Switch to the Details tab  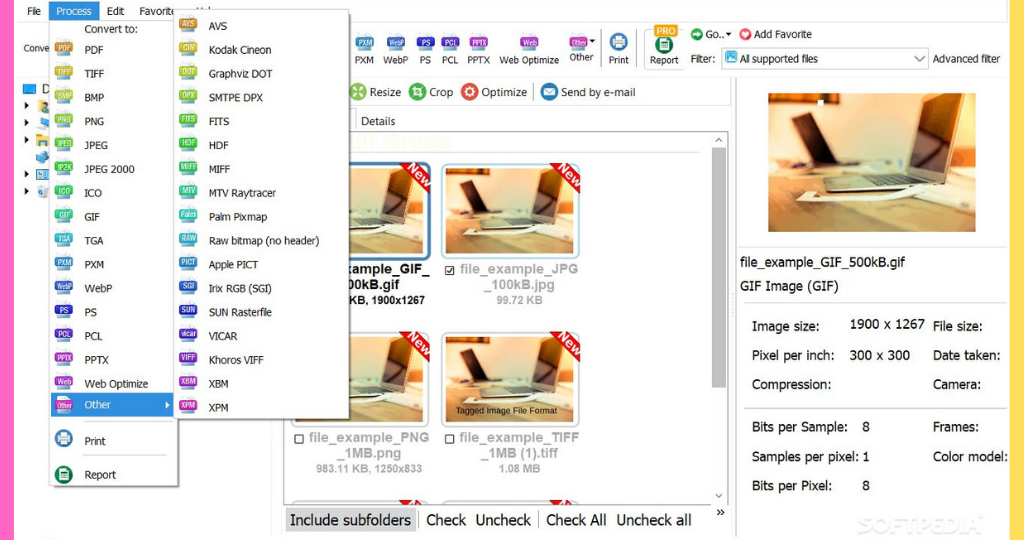[378, 121]
